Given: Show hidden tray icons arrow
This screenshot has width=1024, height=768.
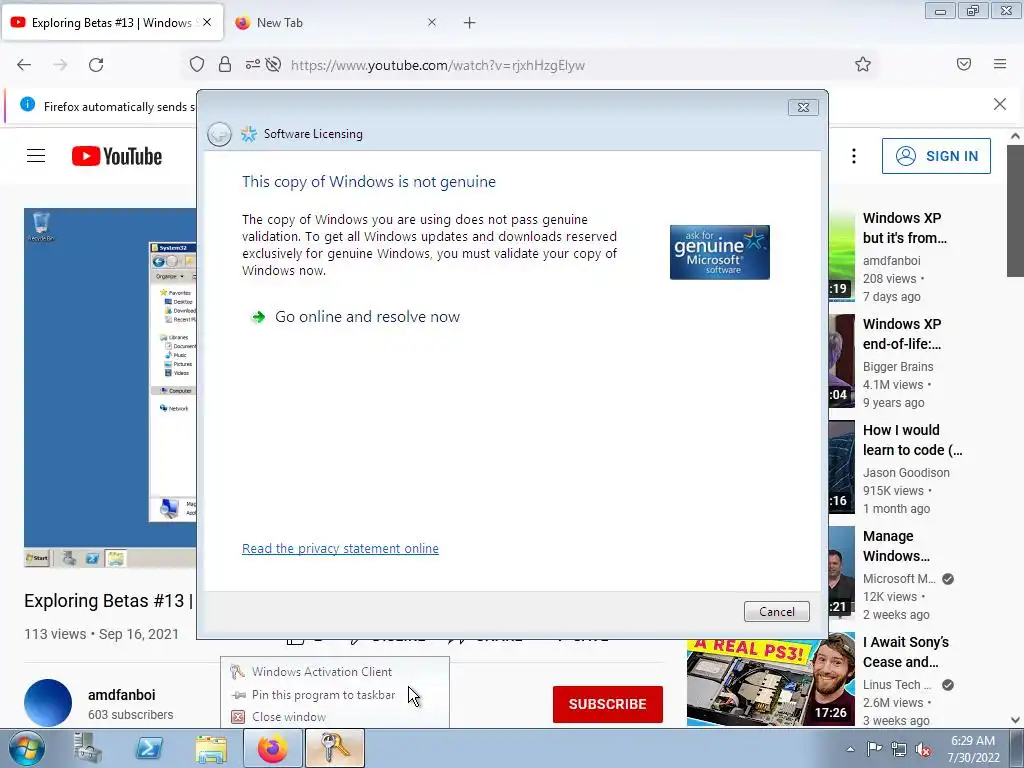Looking at the screenshot, I should click(850, 749).
